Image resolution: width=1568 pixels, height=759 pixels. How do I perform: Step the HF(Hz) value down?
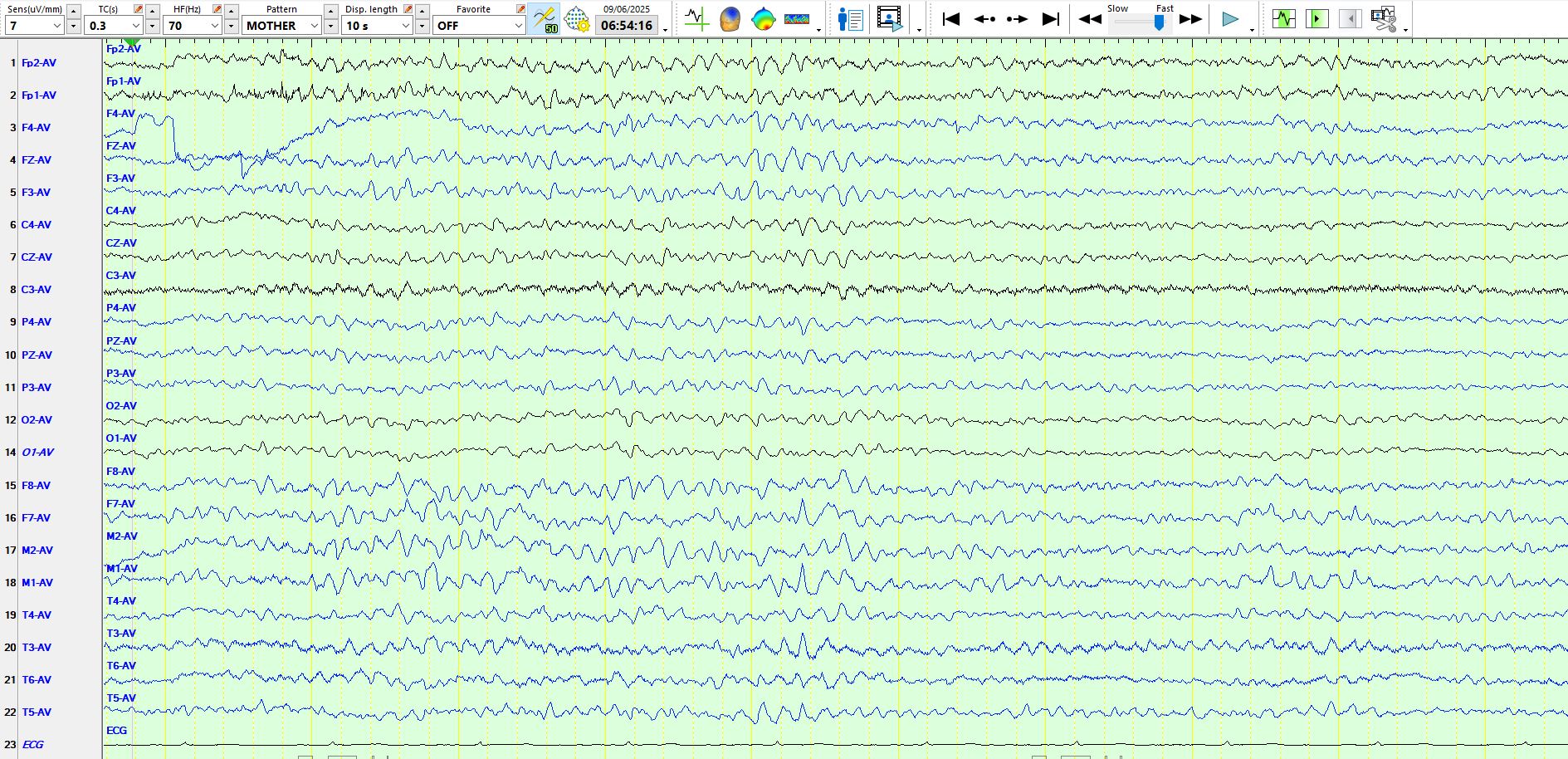[232, 27]
